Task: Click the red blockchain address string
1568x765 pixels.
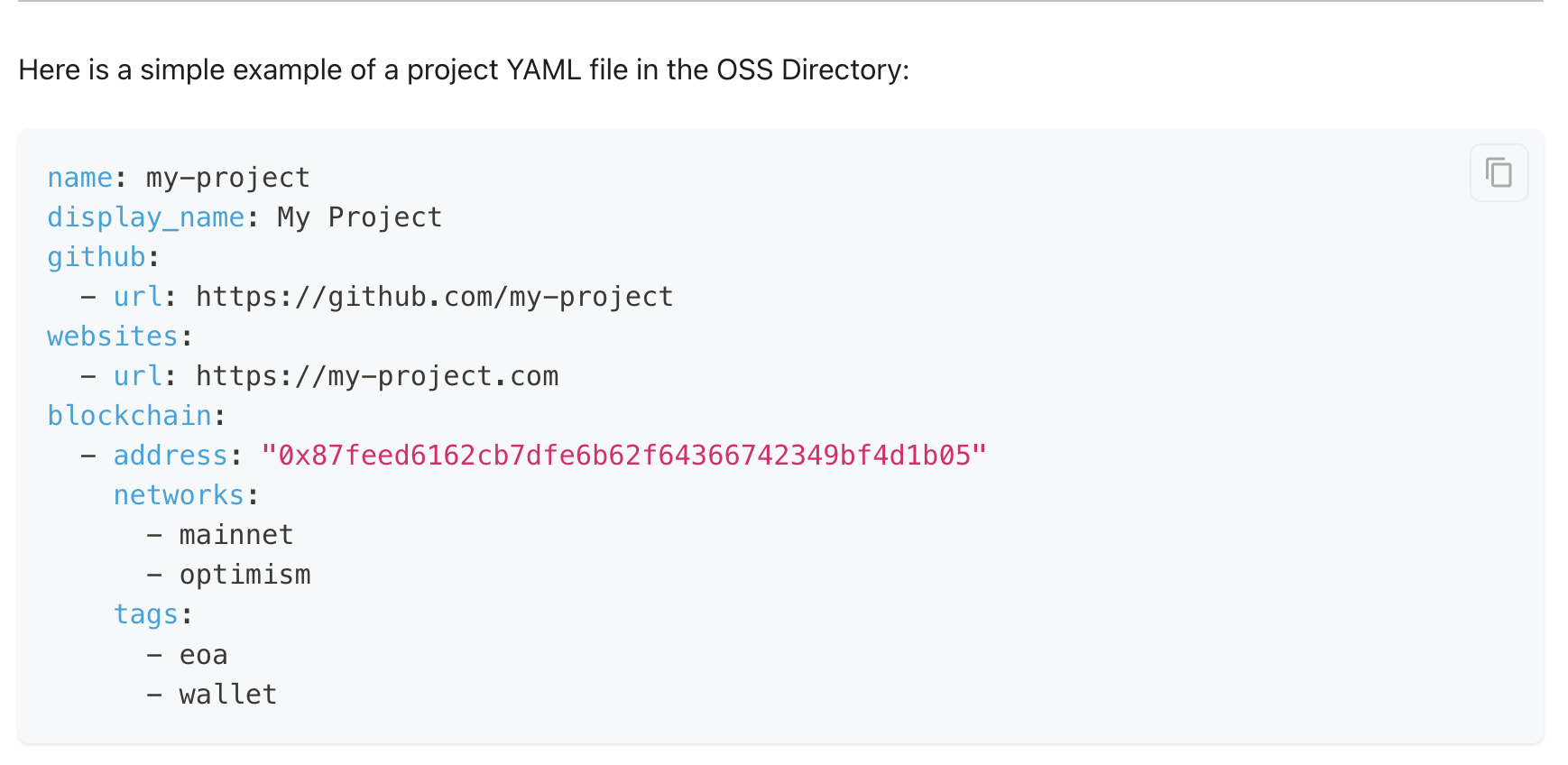Action: pos(623,456)
